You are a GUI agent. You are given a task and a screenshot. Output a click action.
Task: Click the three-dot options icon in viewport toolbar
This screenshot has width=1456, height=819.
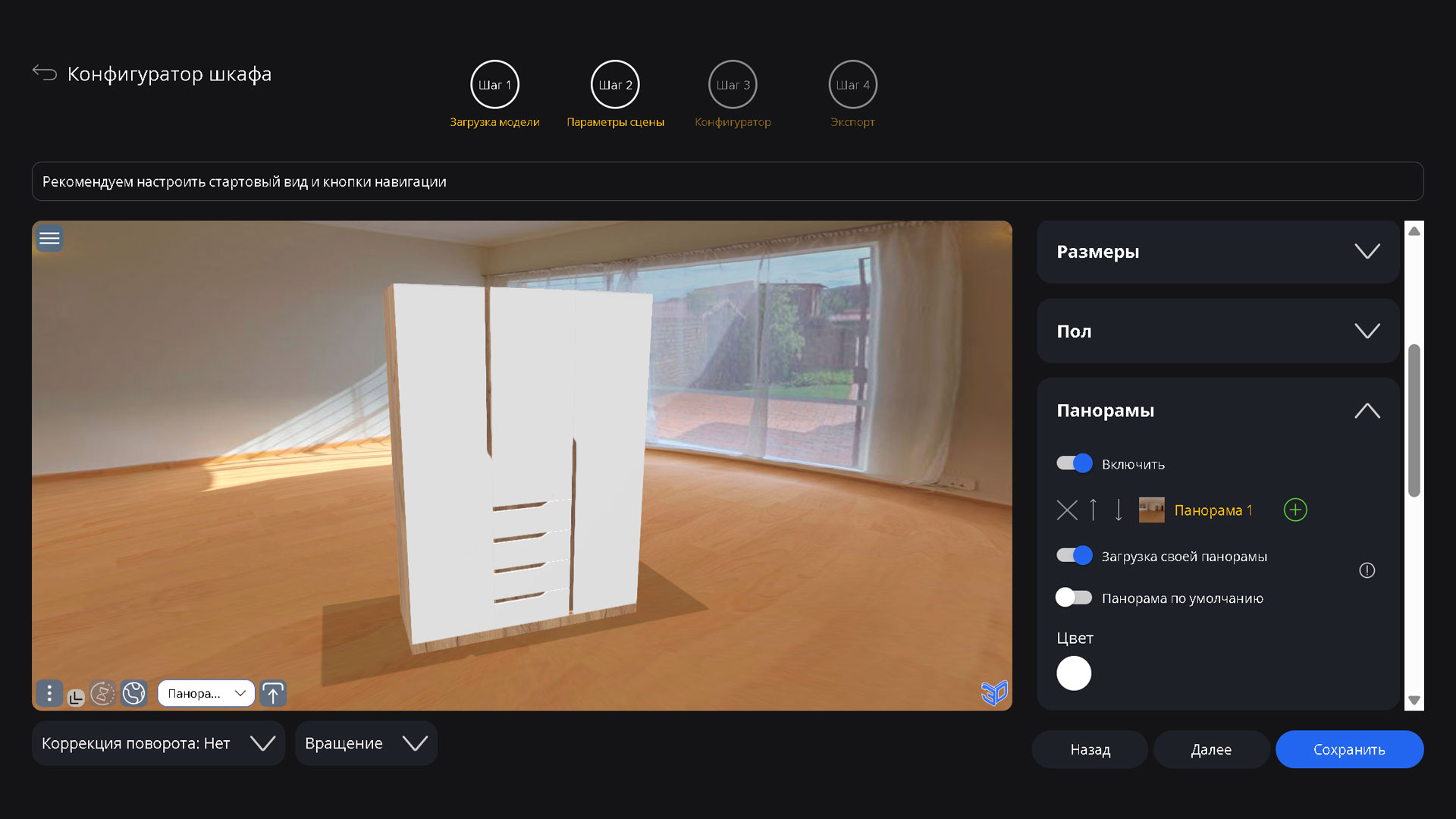tap(49, 692)
